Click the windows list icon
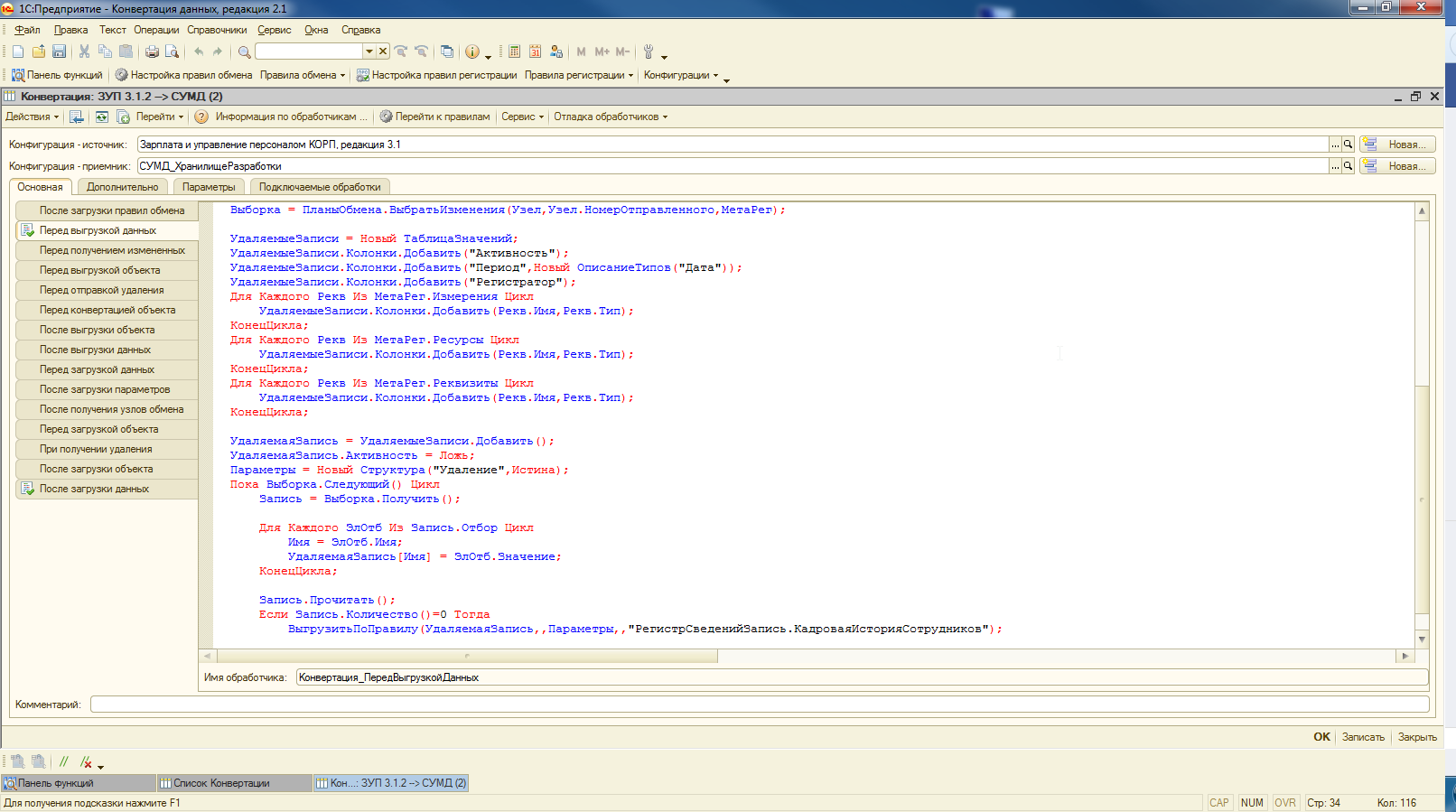Image resolution: width=1456 pixels, height=812 pixels. point(446,51)
